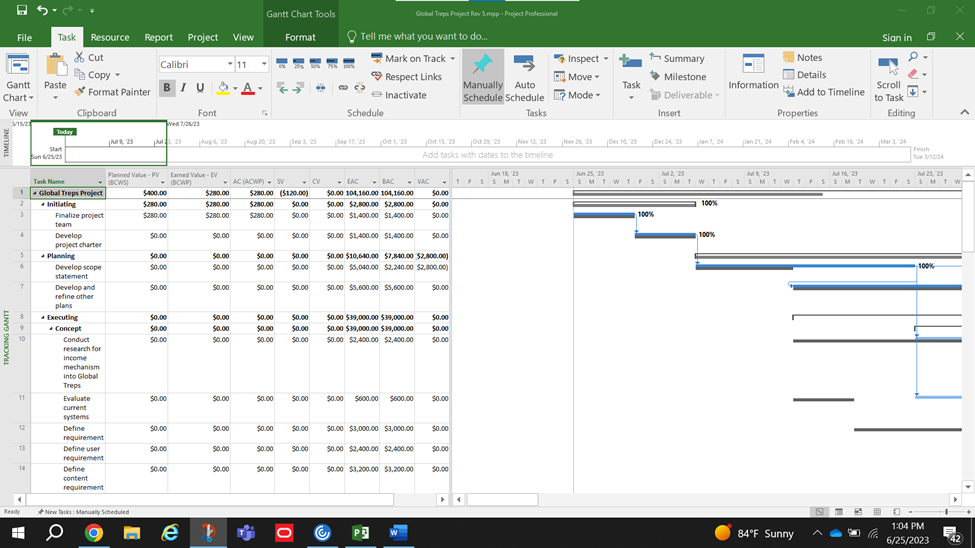Click the Auto Schedule button
This screenshot has width=975, height=548.
click(x=524, y=78)
